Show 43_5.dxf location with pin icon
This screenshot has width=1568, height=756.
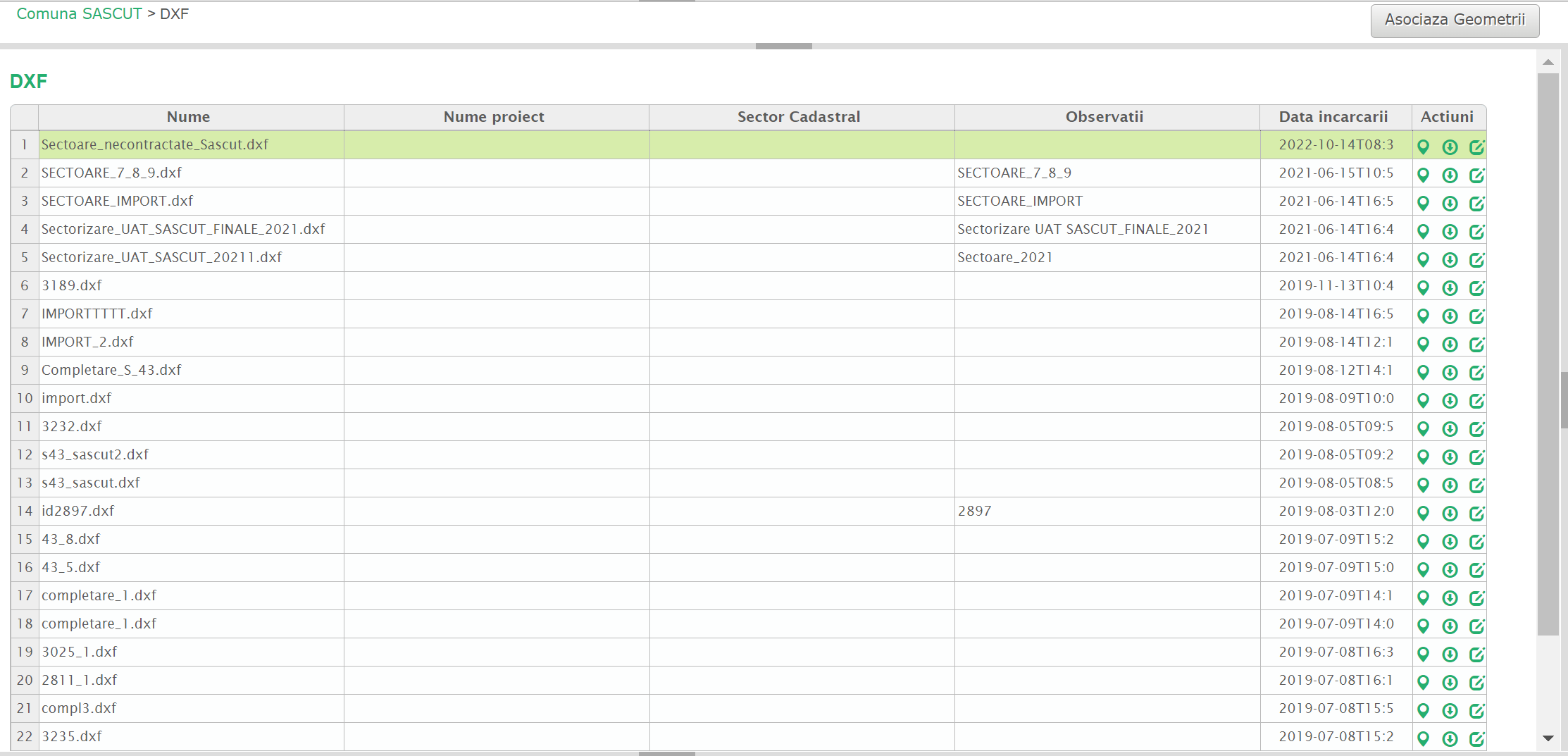(x=1423, y=569)
